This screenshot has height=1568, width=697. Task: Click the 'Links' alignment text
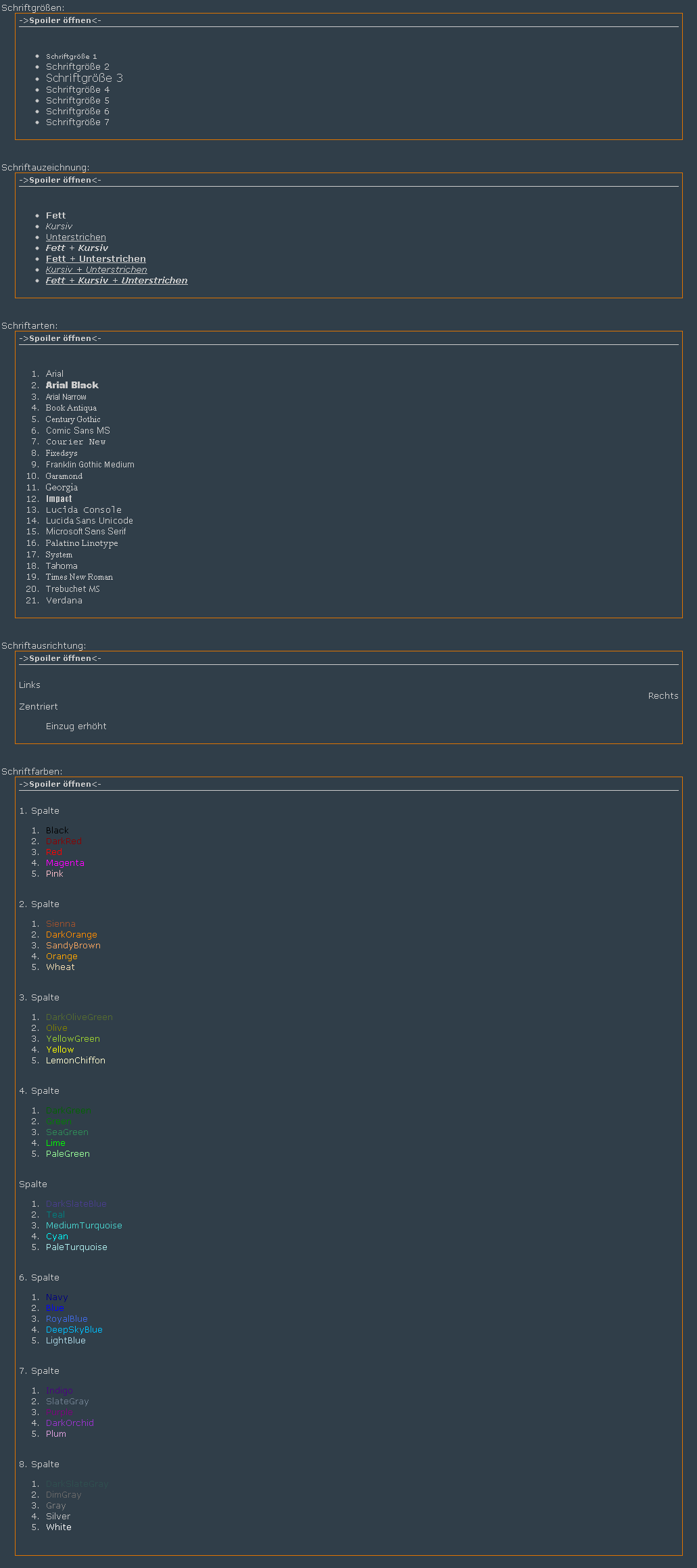point(30,685)
